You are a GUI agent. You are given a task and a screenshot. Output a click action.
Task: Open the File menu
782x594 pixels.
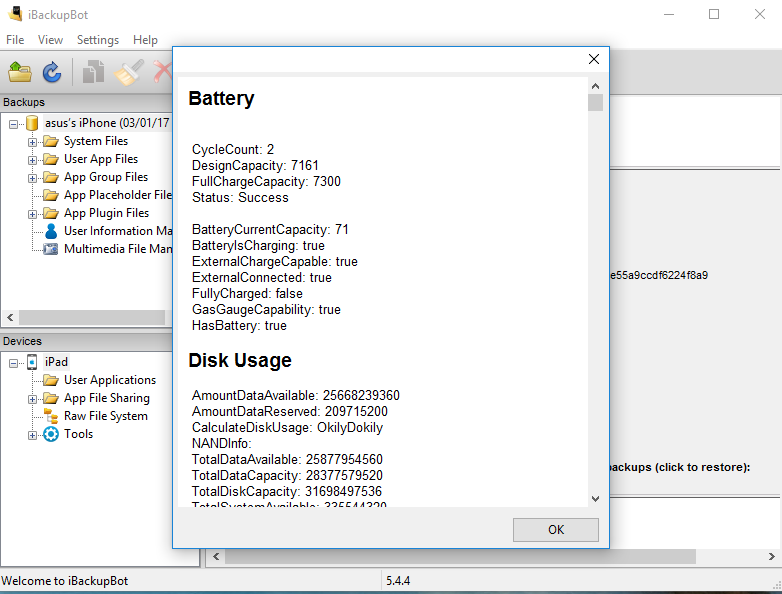pos(15,40)
